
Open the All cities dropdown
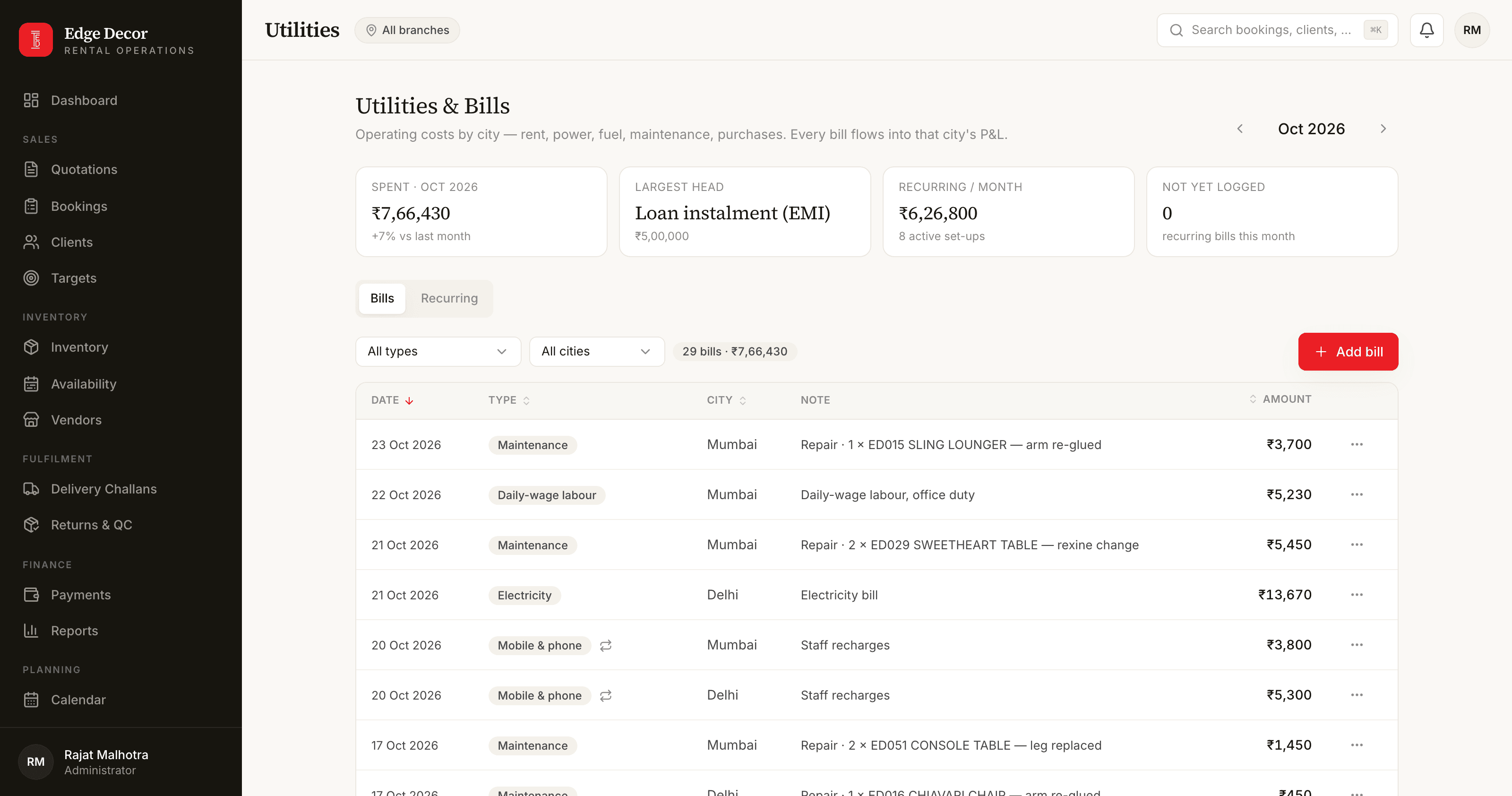596,352
